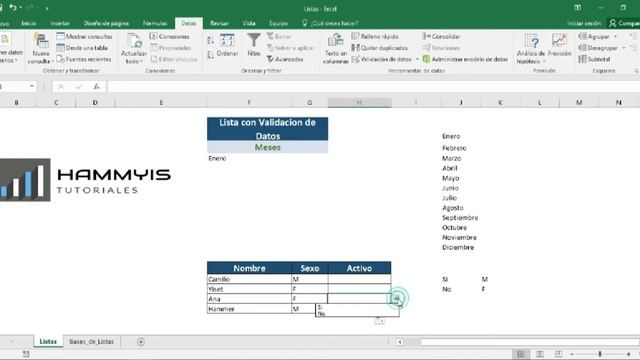Click Relleno rápido
640x360 pixels.
[x=375, y=36]
